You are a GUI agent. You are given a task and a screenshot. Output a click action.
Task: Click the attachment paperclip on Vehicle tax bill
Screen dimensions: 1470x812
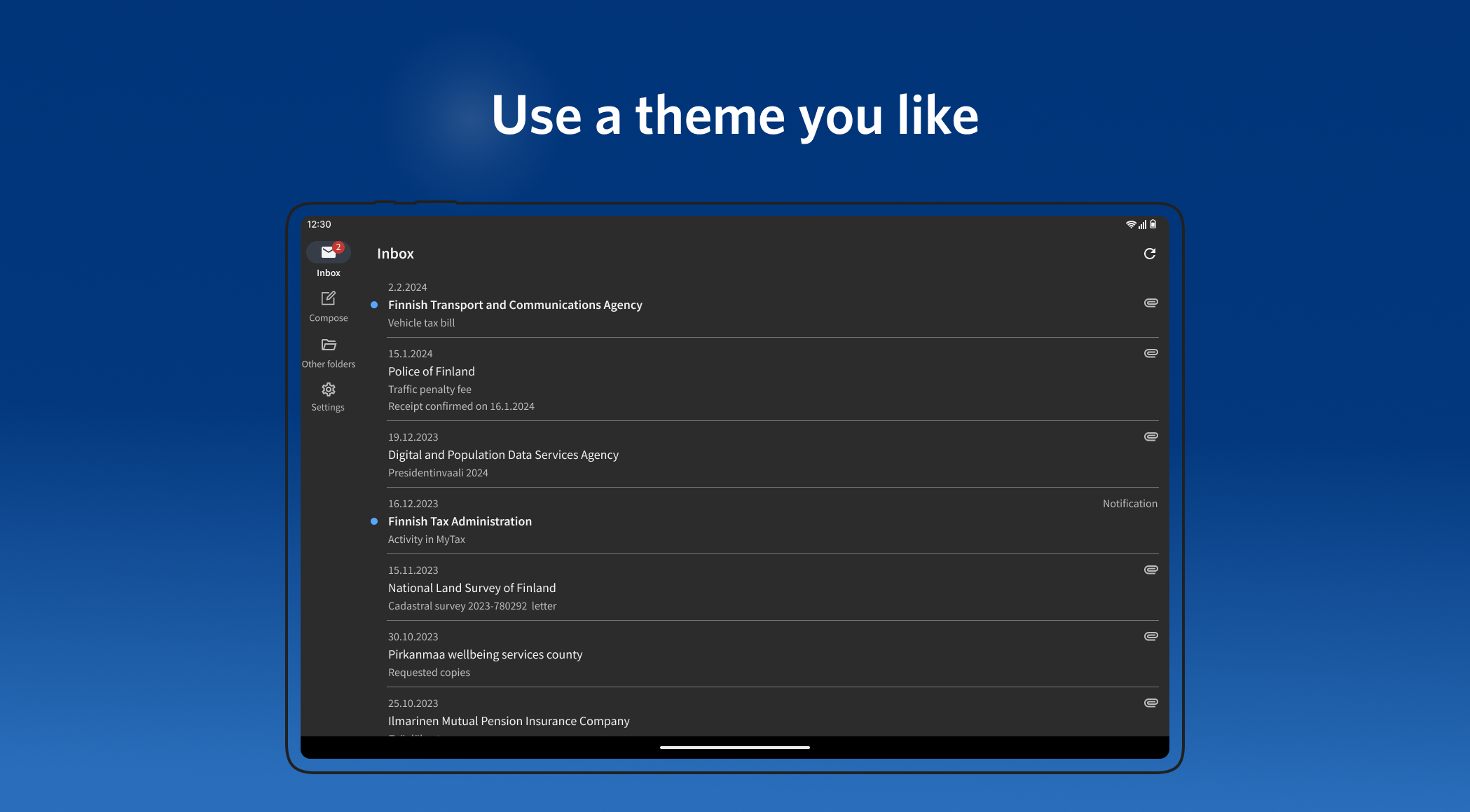click(1150, 303)
